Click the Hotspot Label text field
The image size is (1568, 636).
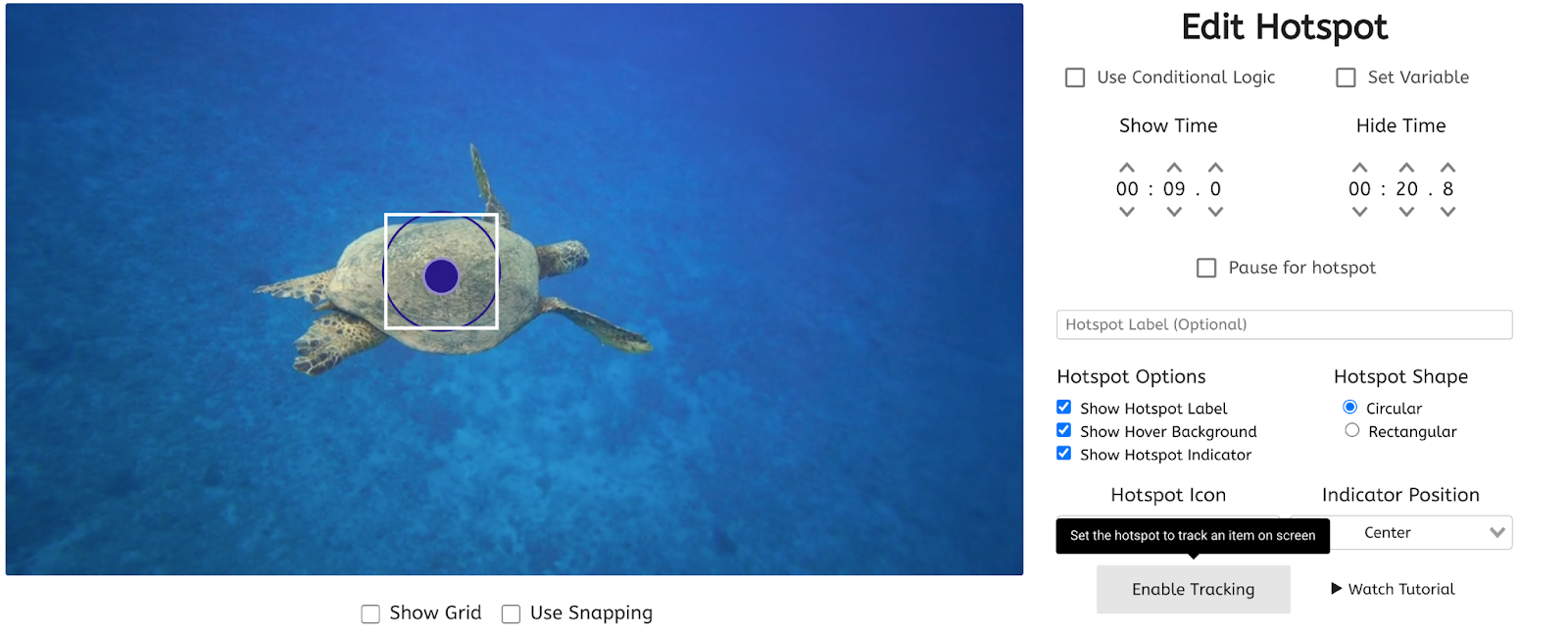click(1284, 324)
